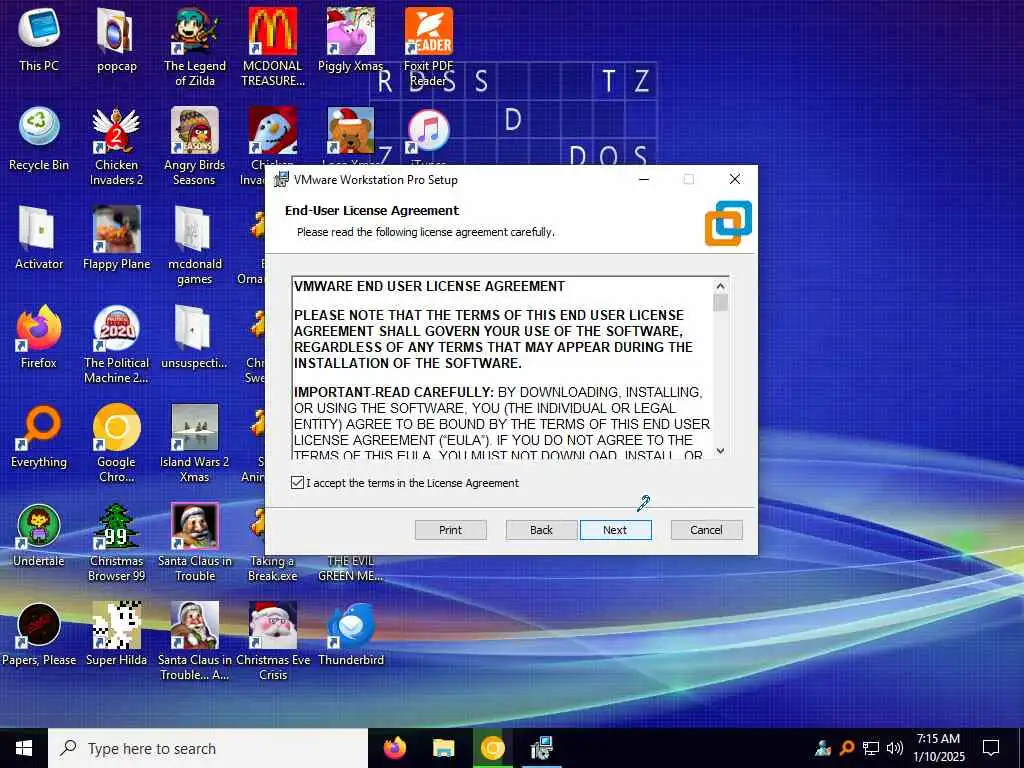Select the Super Hilda icon
The height and width of the screenshot is (768, 1024).
click(x=116, y=635)
